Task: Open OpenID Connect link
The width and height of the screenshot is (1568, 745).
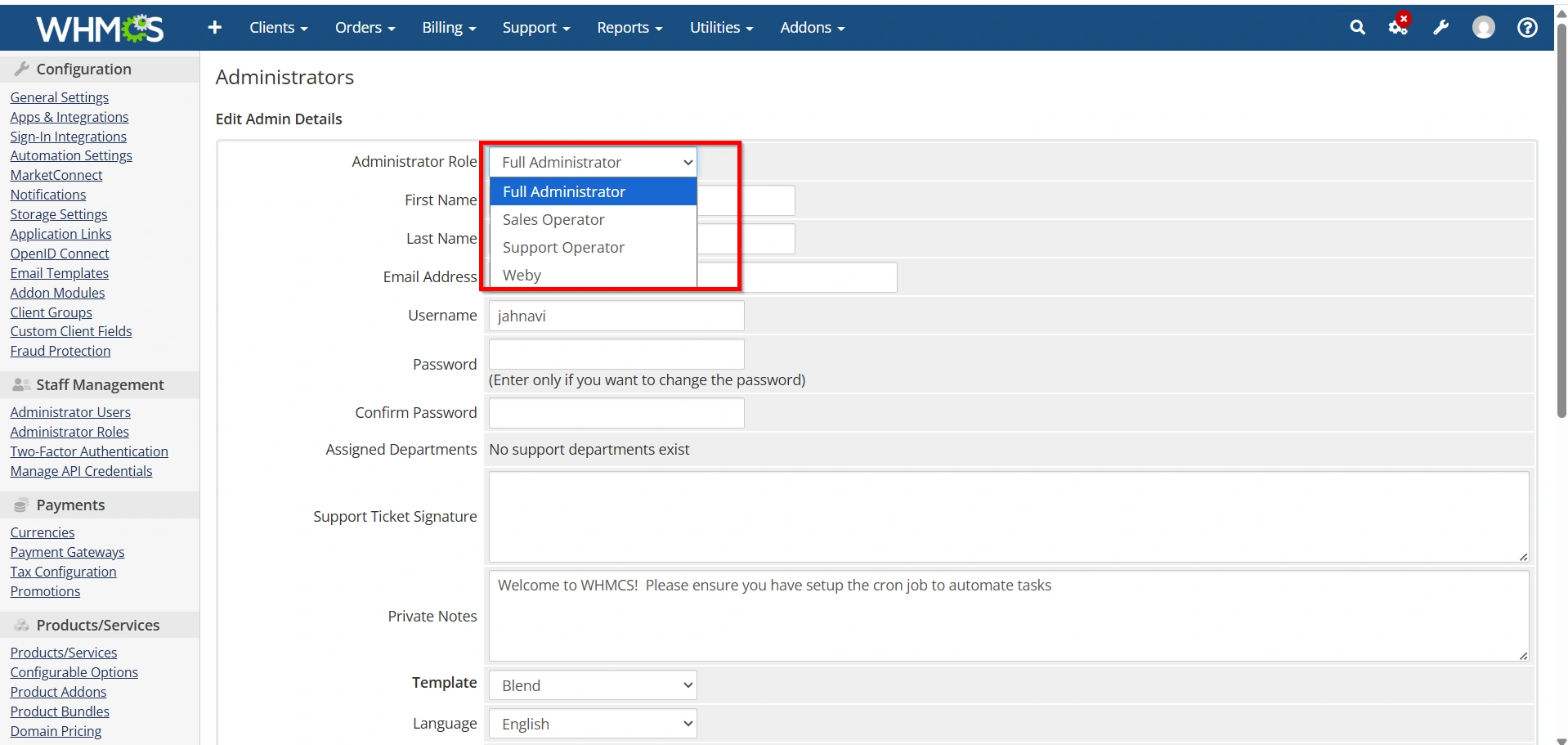Action: tap(59, 254)
